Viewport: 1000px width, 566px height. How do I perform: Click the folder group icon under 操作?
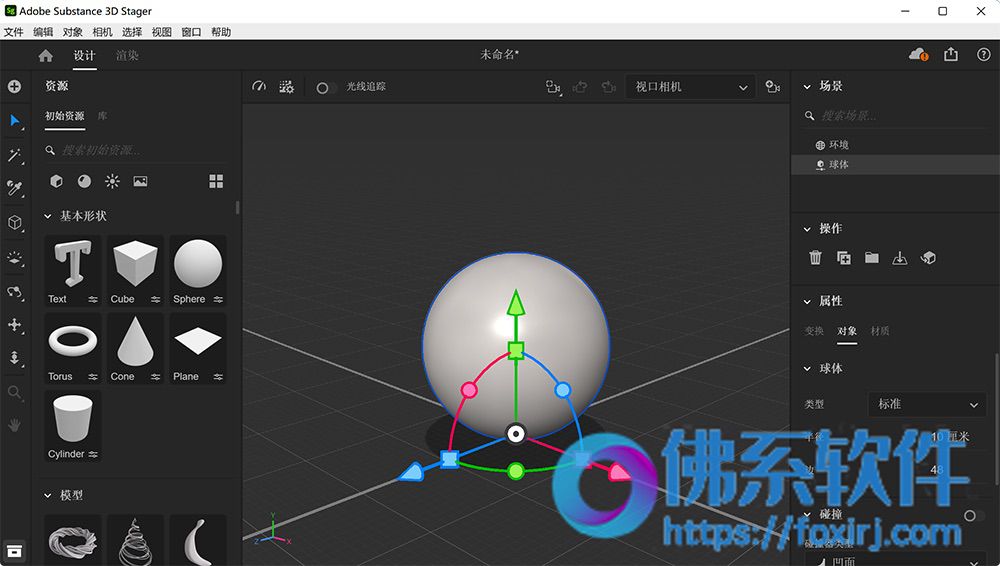coord(872,258)
